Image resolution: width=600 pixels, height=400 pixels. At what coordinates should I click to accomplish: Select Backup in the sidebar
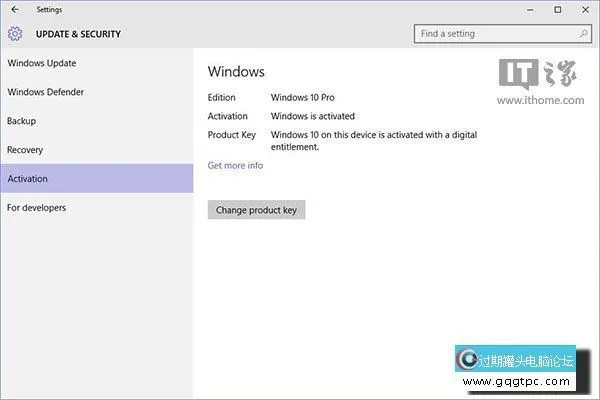coord(22,121)
